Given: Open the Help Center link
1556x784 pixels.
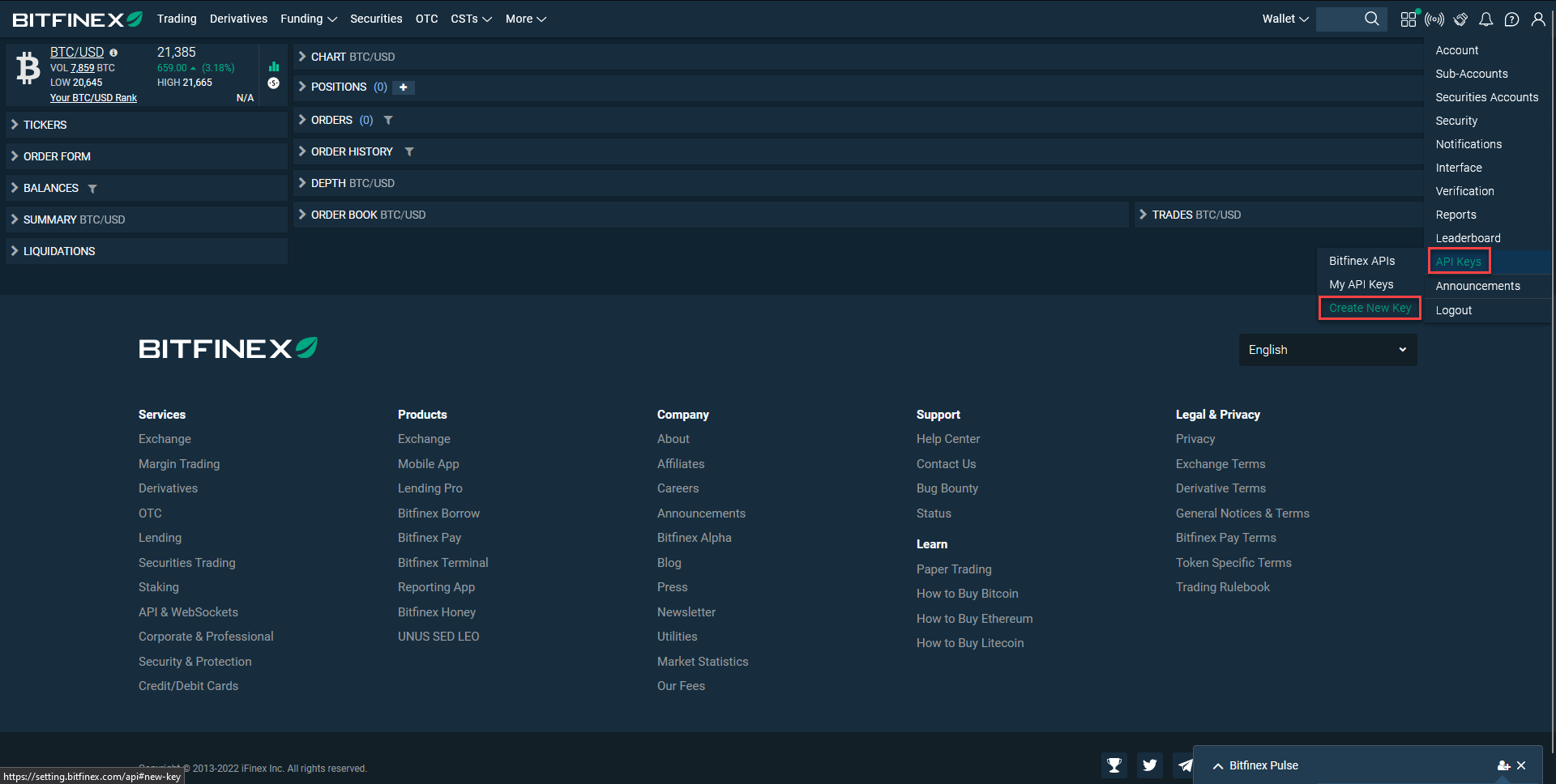Looking at the screenshot, I should [x=947, y=438].
